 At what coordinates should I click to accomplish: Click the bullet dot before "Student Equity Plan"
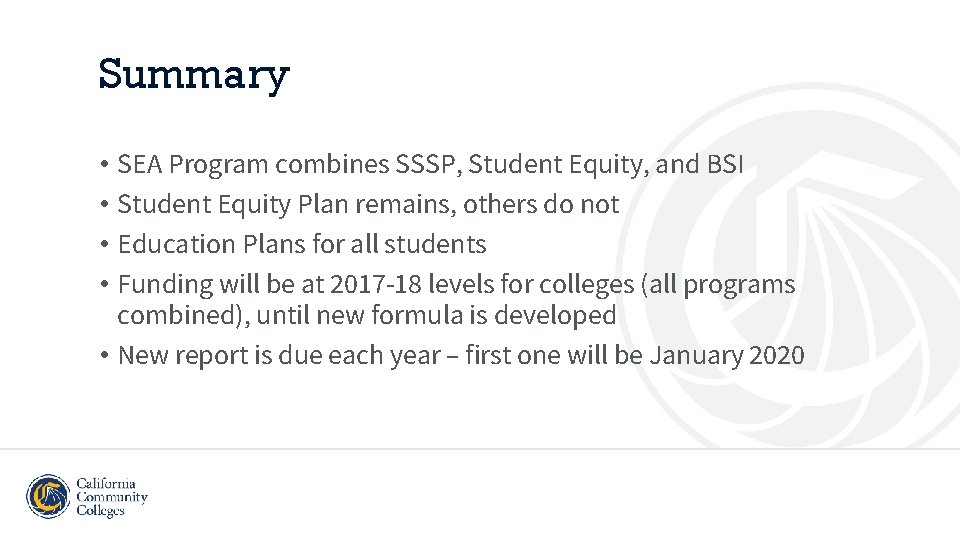(104, 205)
